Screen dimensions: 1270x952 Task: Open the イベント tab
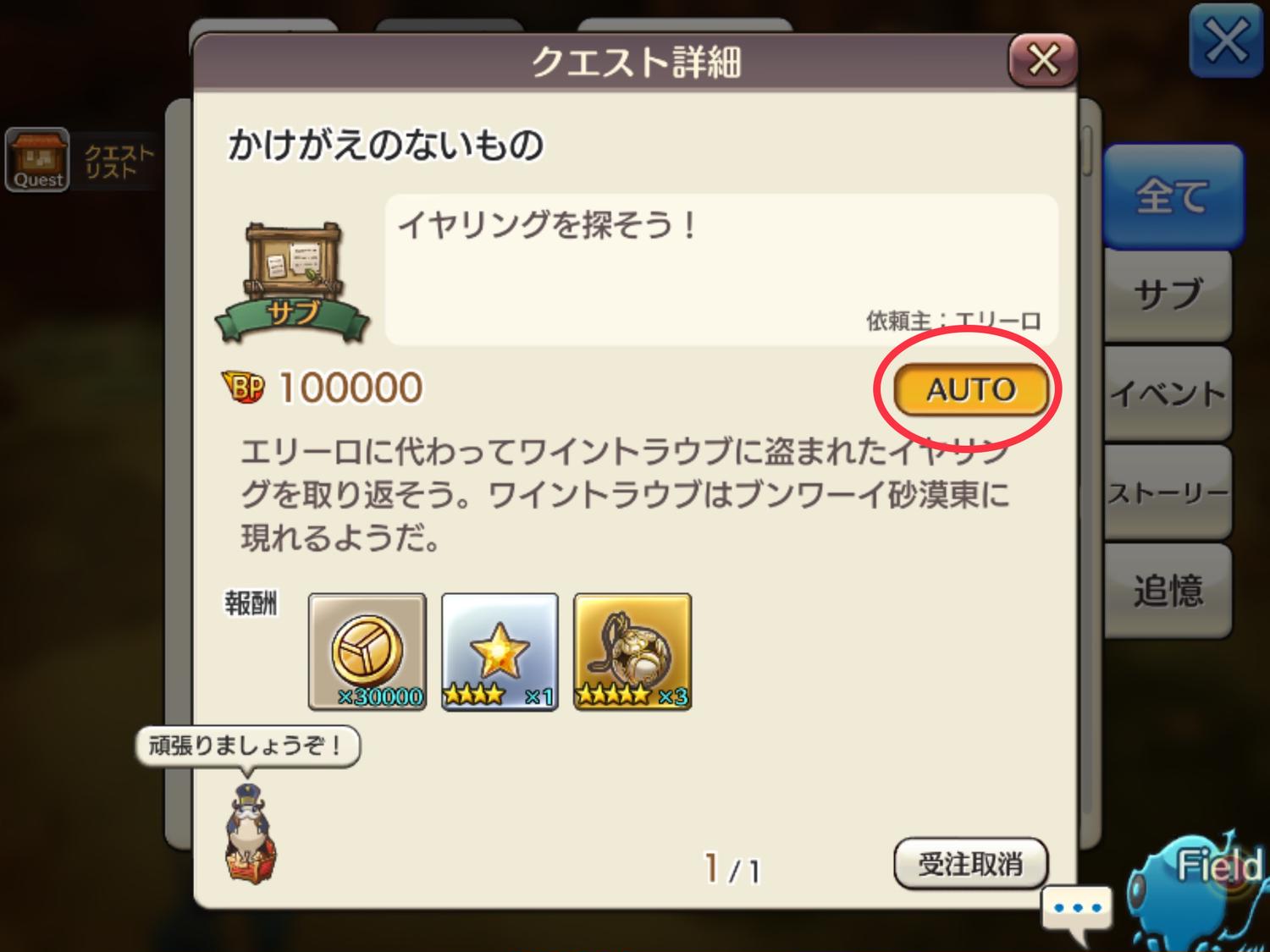pyautogui.click(x=1168, y=393)
